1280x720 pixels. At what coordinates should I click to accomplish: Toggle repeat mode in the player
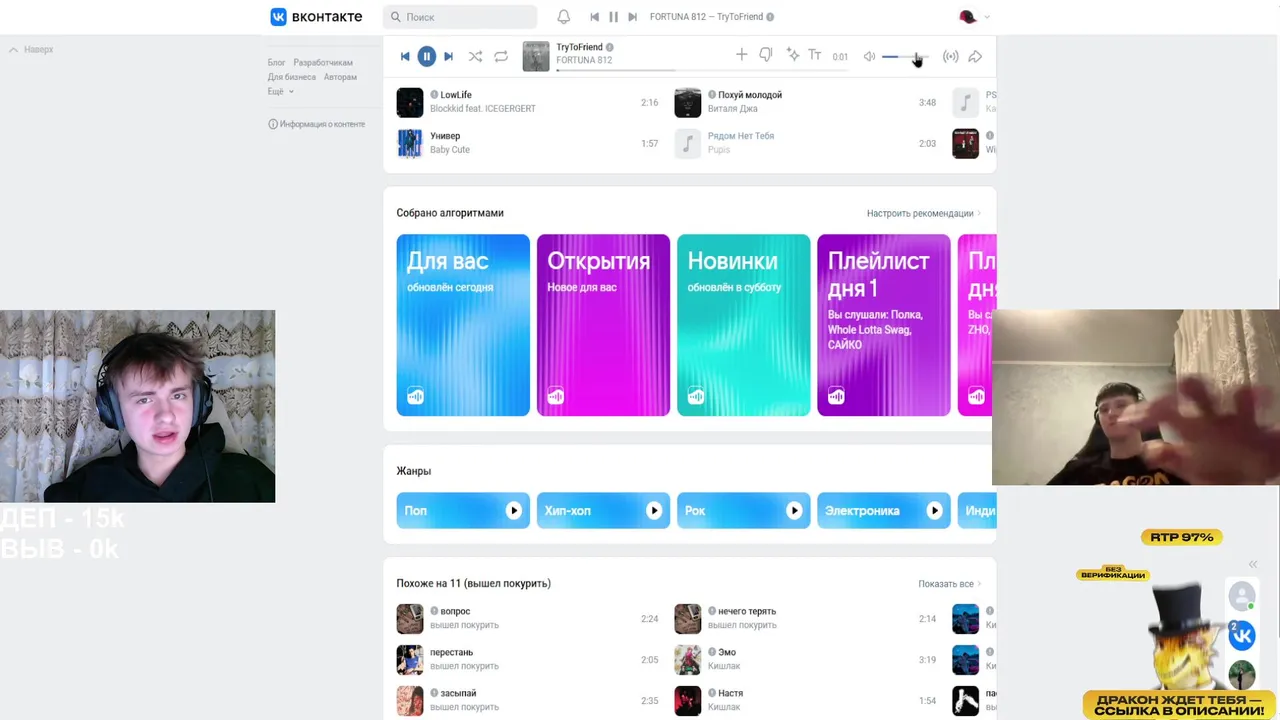point(501,57)
